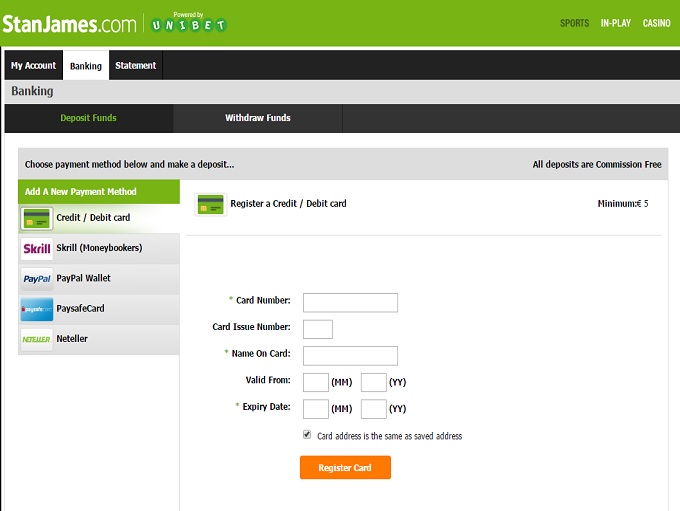
Task: Click the Expiry Date month box
Action: coord(315,408)
